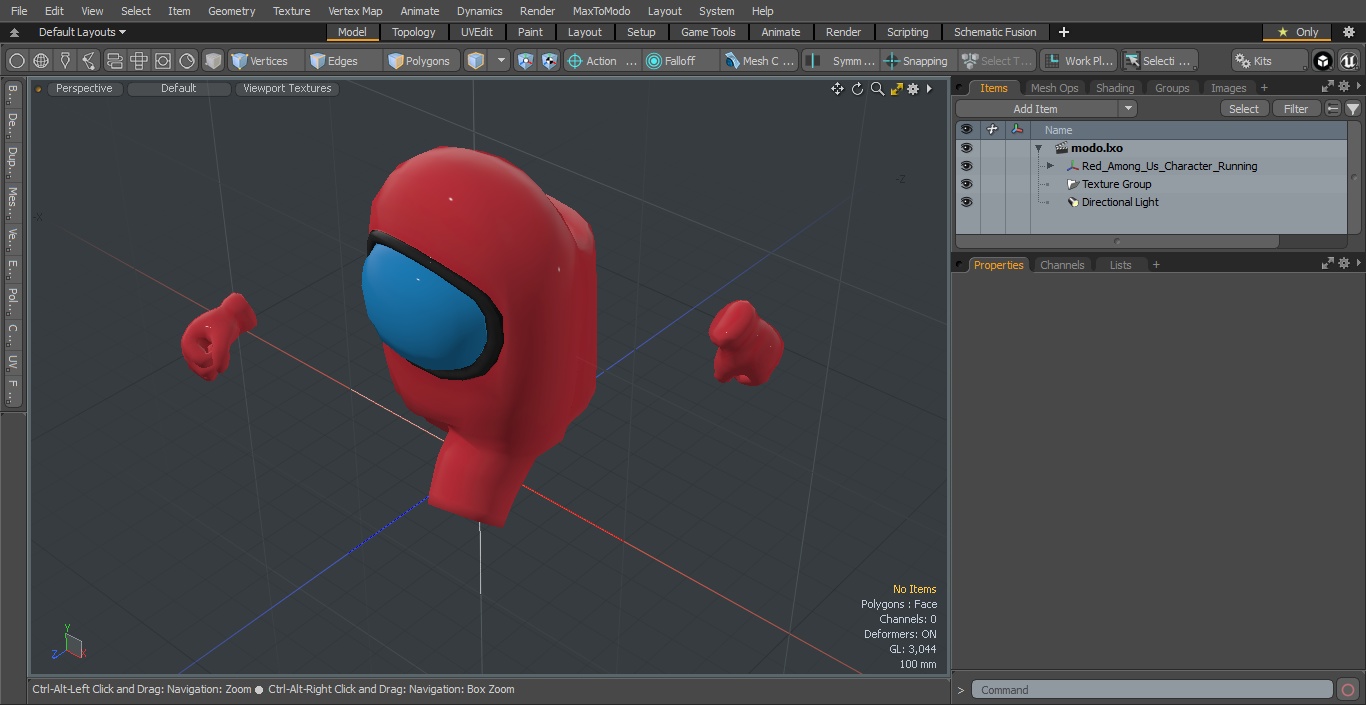1366x705 pixels.
Task: Switch to Vertices selection mode
Action: tap(266, 61)
